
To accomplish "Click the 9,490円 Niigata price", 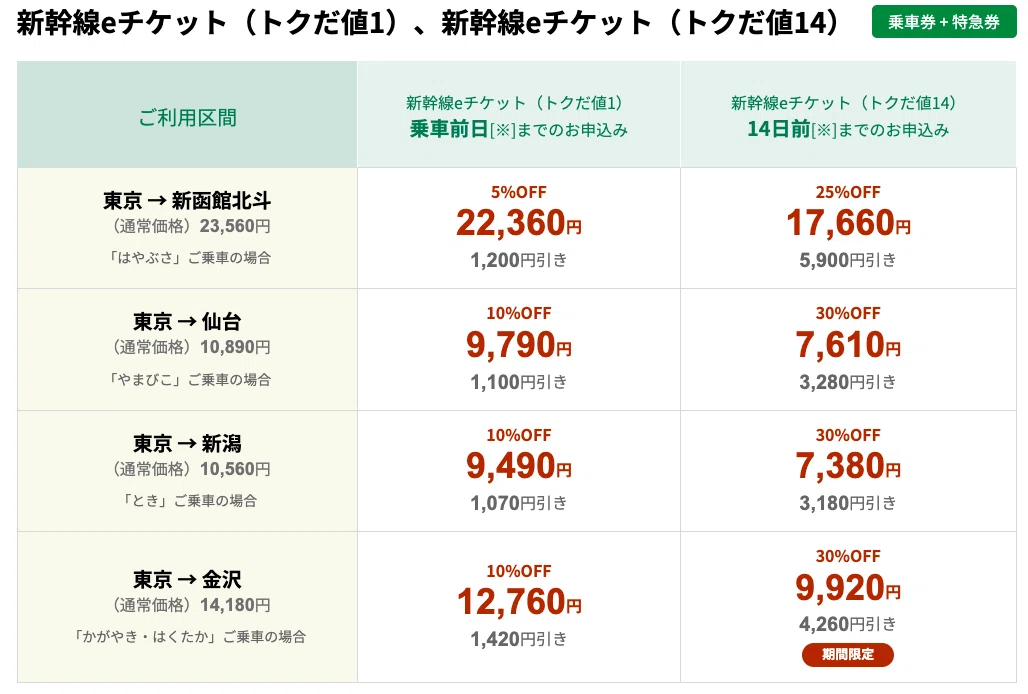I will [519, 467].
